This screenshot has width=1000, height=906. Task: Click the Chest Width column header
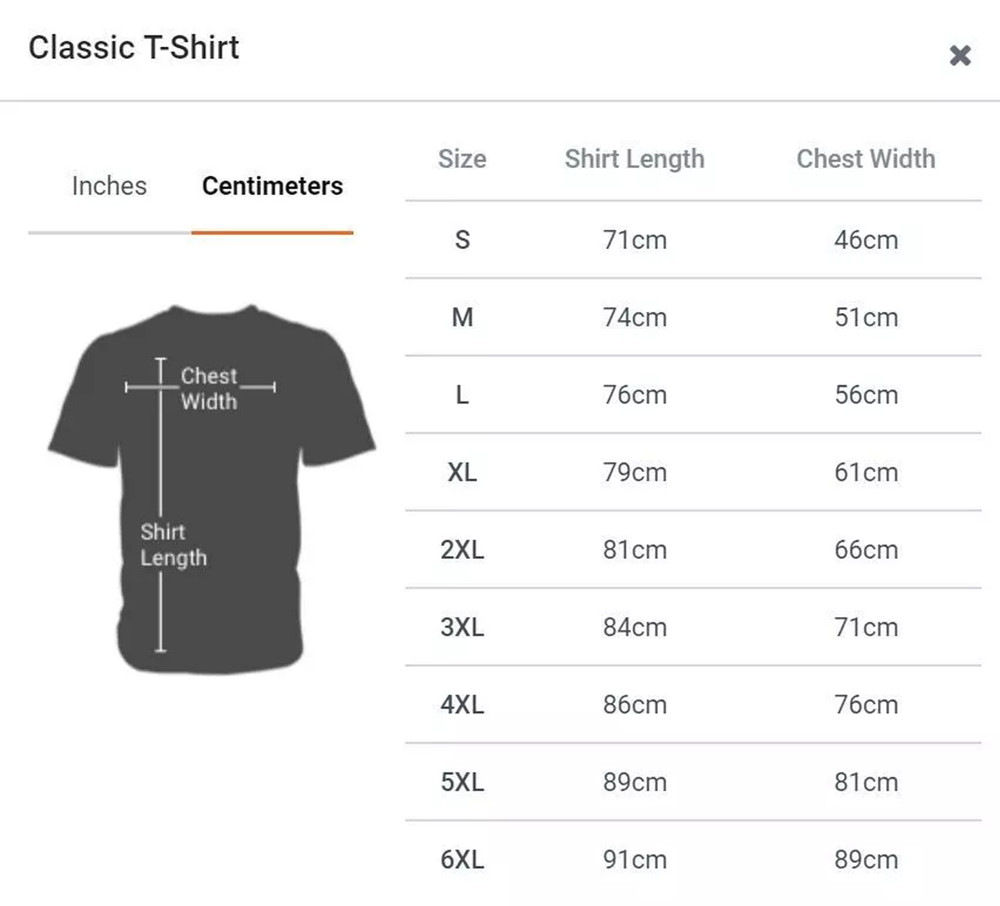click(x=865, y=159)
